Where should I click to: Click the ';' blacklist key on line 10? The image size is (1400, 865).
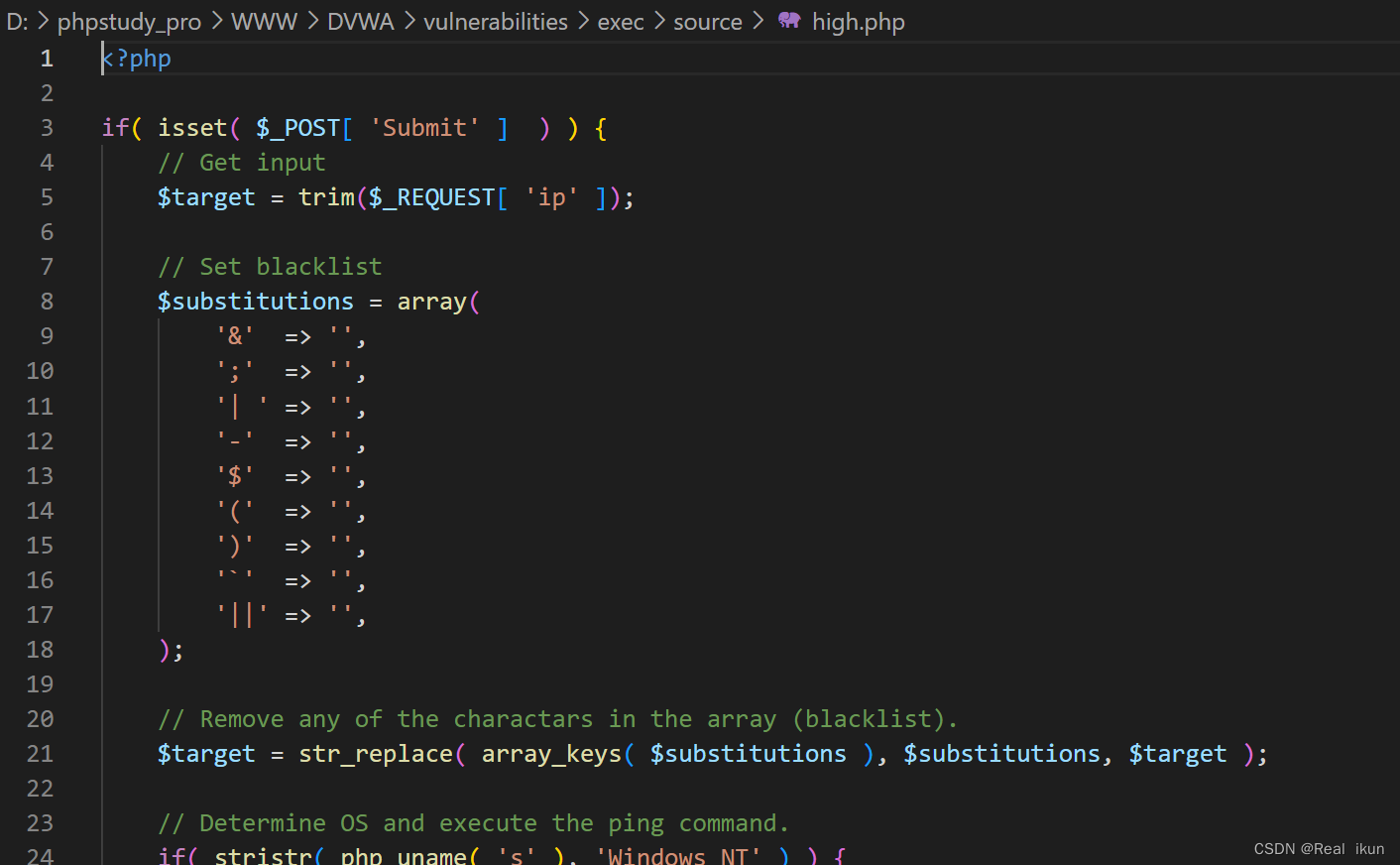click(x=235, y=371)
